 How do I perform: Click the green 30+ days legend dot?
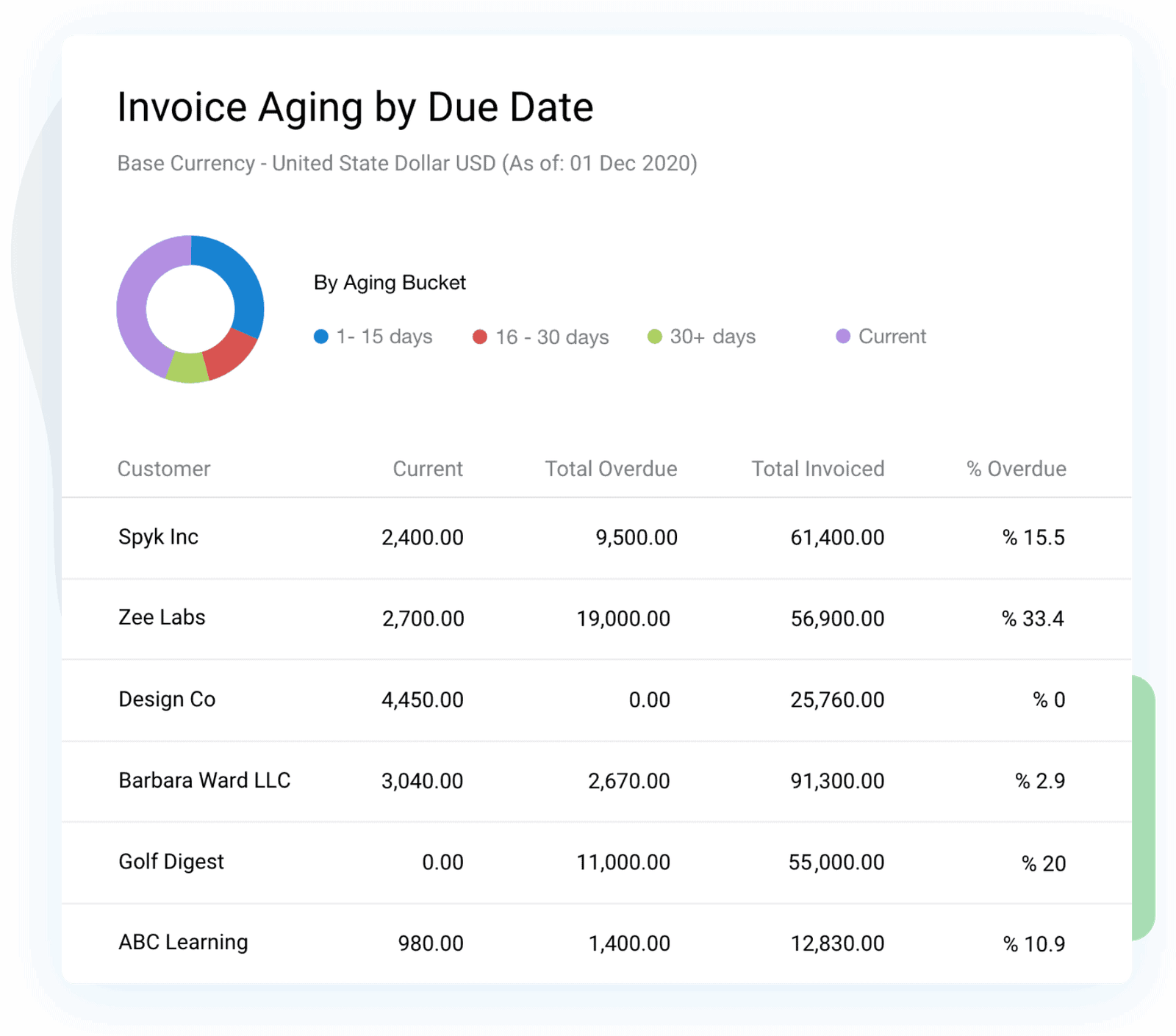click(654, 337)
